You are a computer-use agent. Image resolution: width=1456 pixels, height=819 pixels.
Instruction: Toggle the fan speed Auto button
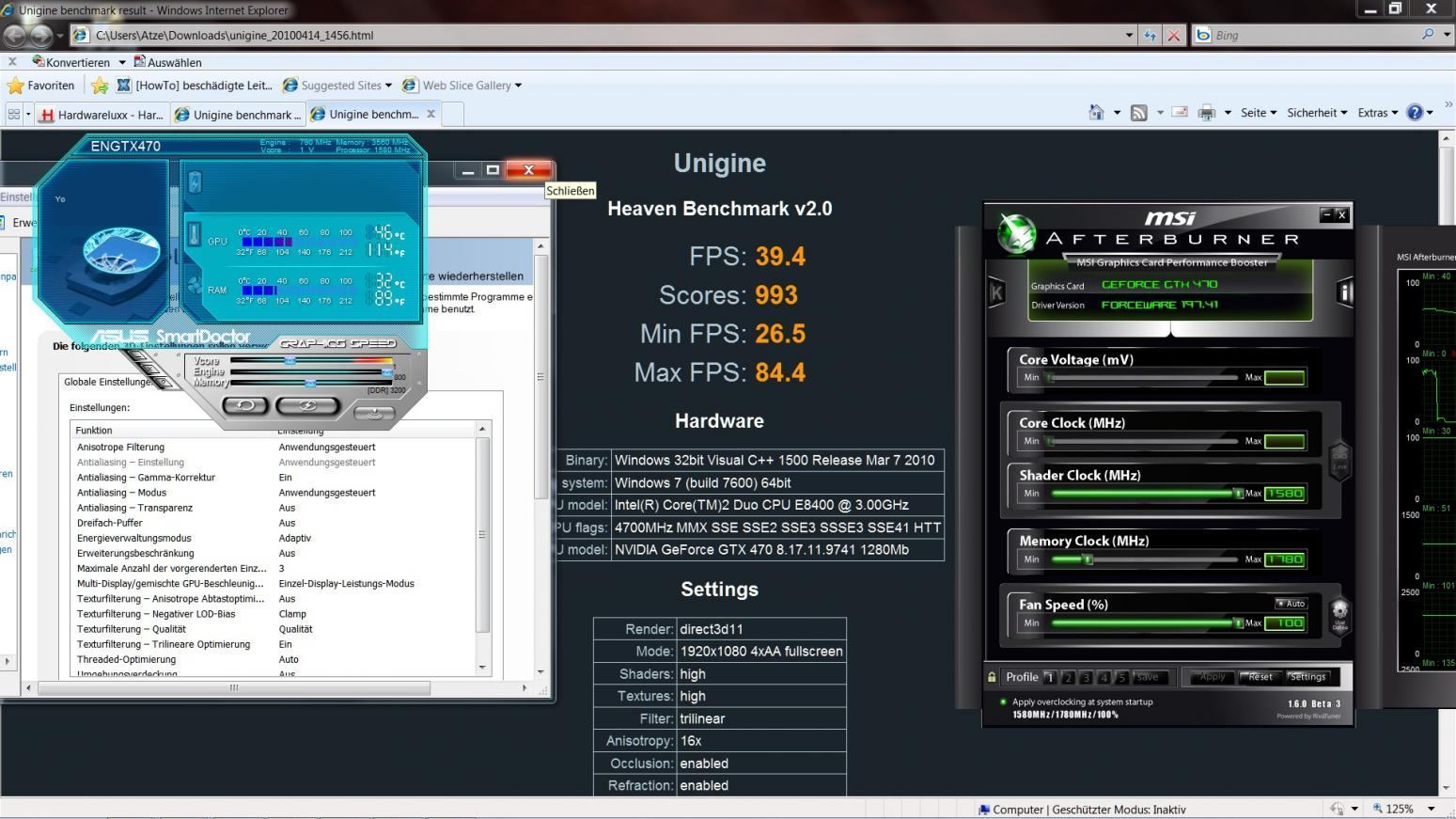coord(1291,604)
